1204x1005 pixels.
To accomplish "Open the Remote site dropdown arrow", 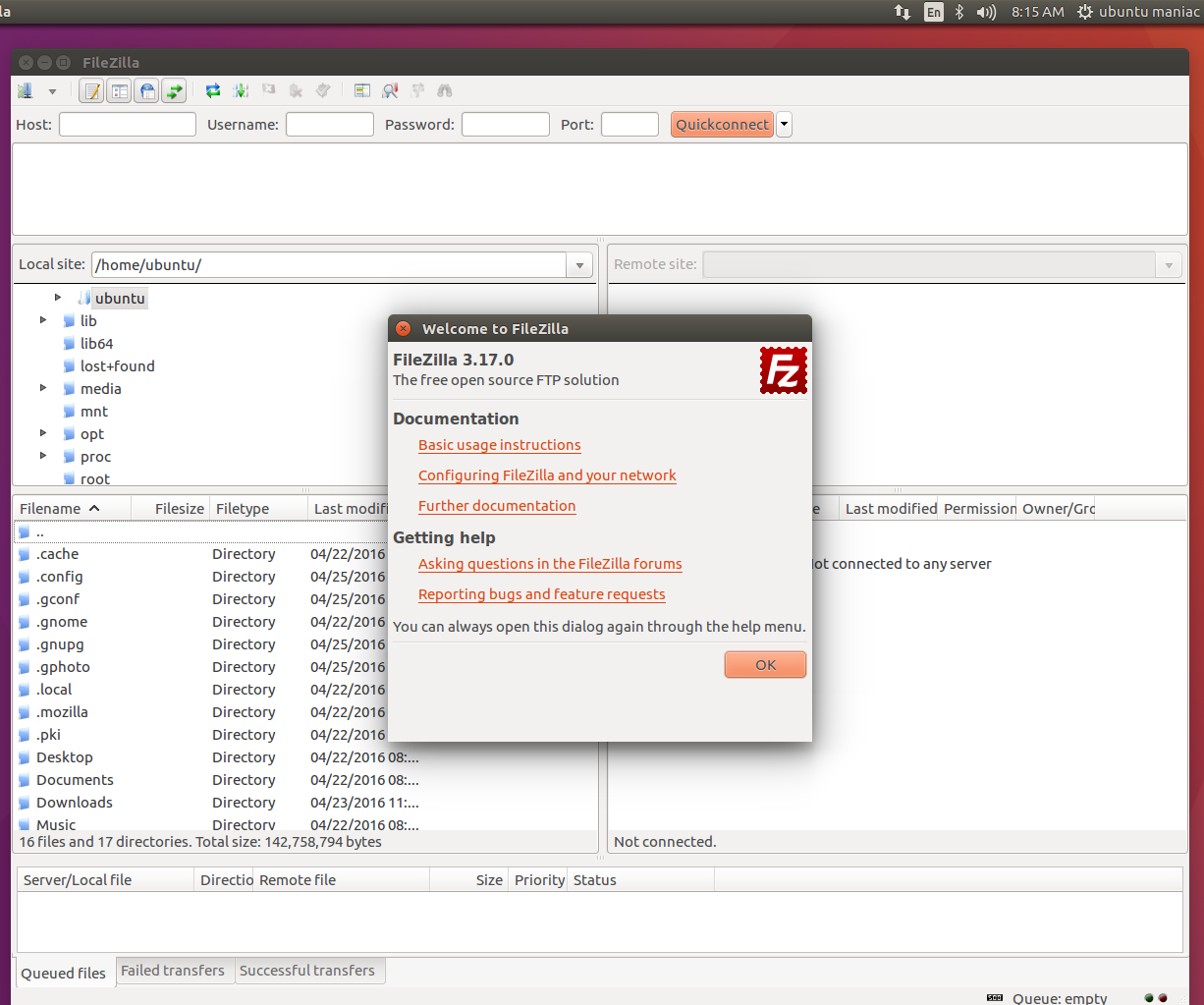I will [x=1169, y=265].
